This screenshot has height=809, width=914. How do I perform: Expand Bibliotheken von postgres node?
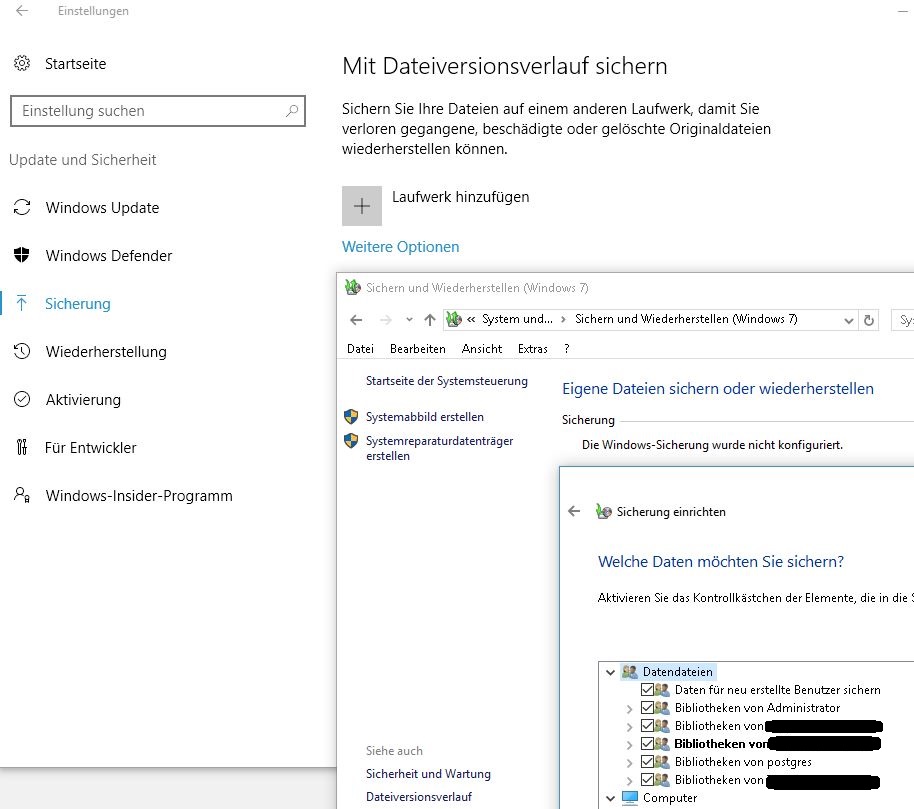[x=629, y=762]
